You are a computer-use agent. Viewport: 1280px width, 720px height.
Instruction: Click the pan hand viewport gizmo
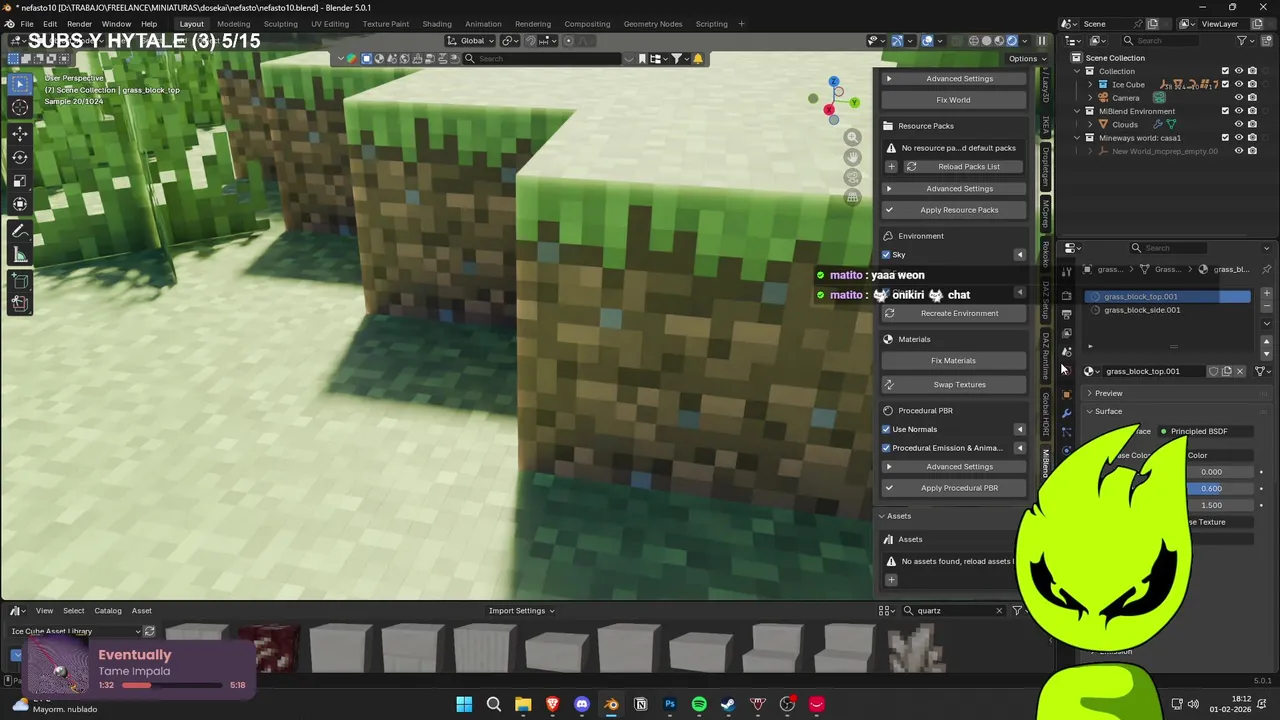click(x=852, y=157)
